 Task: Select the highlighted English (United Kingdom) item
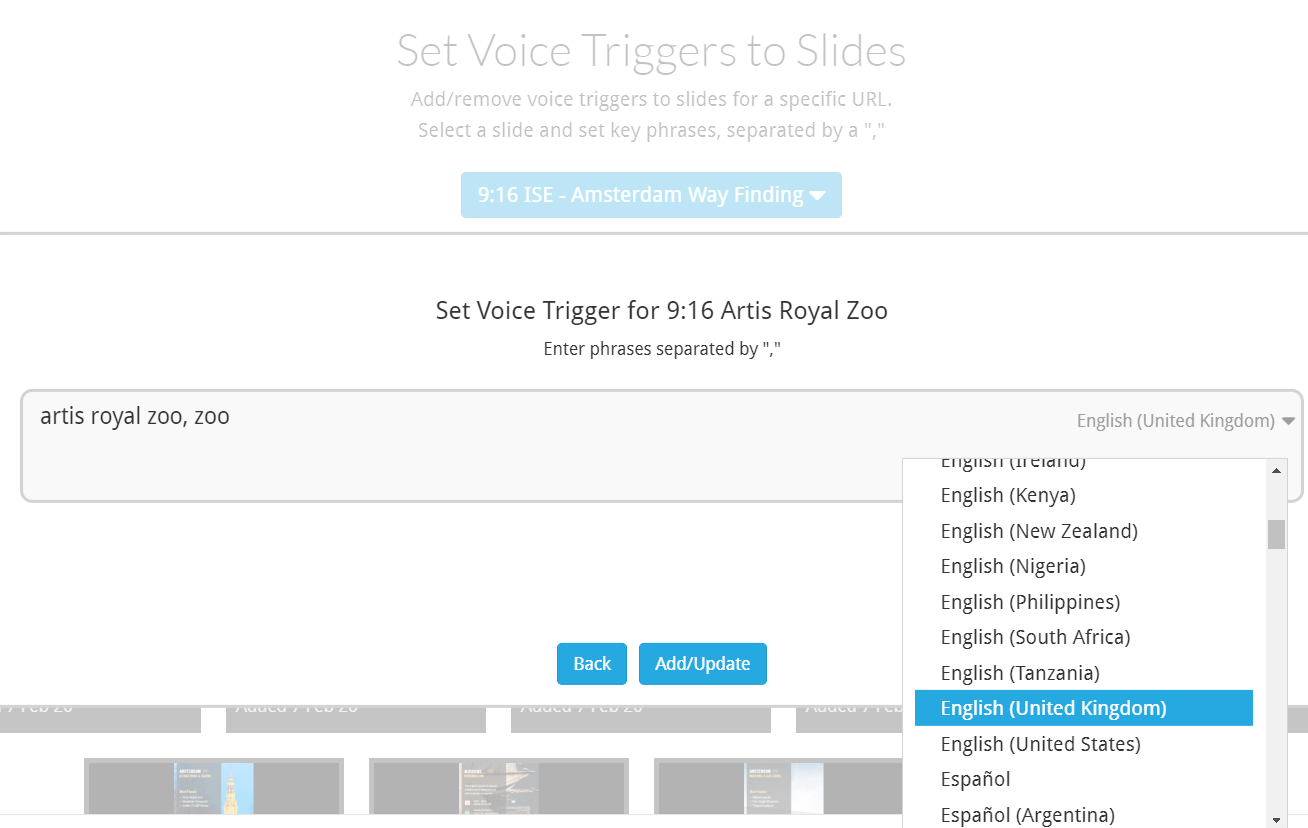pyautogui.click(x=1054, y=708)
